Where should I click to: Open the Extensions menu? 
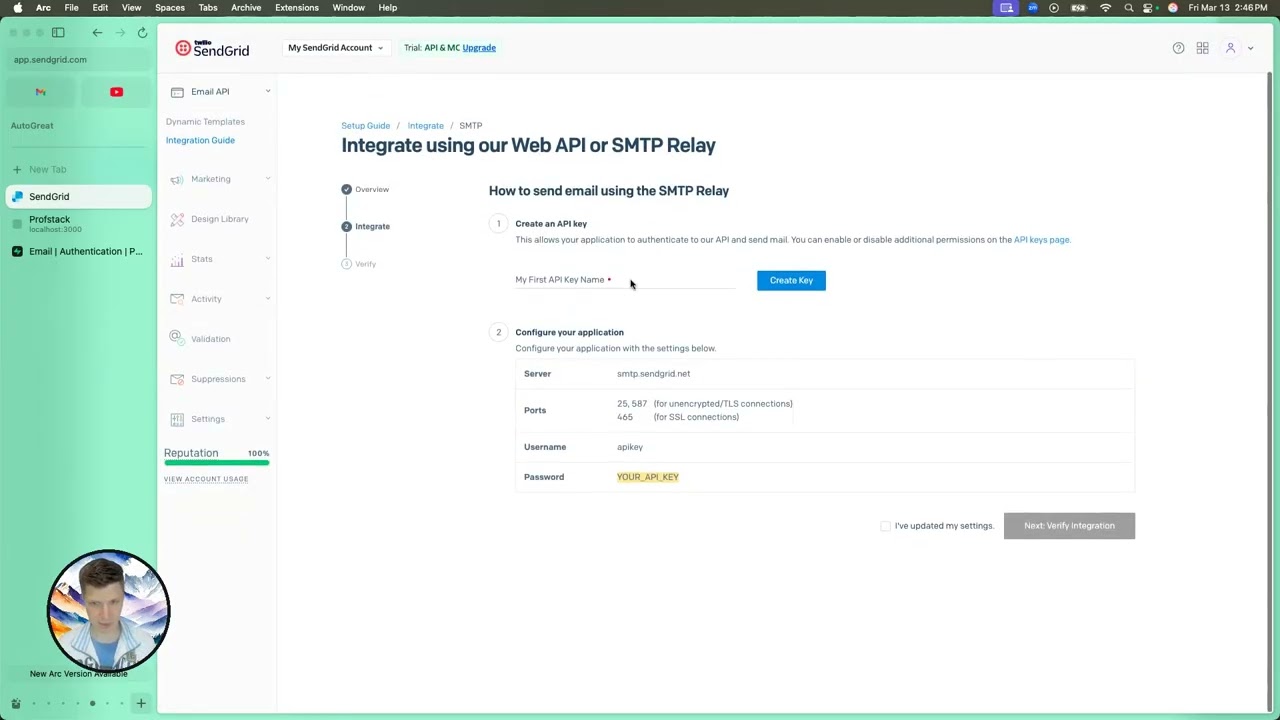(x=297, y=8)
